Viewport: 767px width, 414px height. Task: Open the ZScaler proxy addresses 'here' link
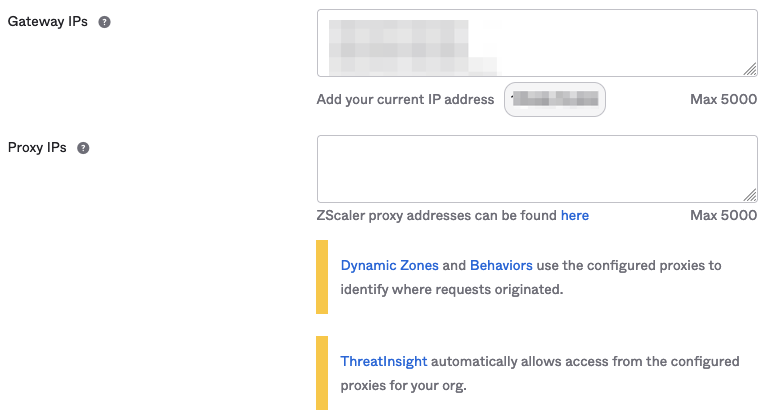(574, 215)
